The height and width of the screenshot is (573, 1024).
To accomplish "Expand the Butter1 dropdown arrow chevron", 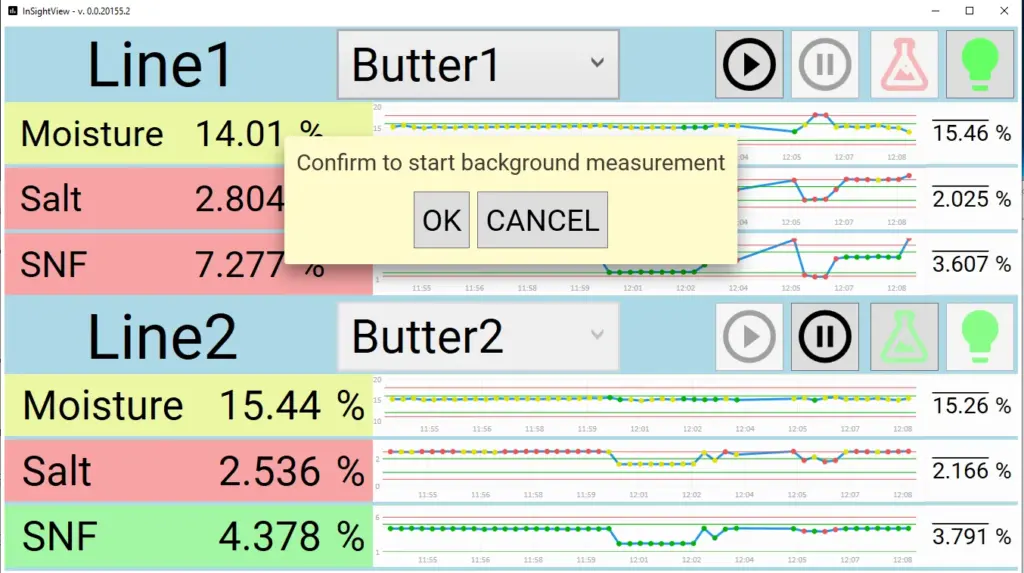I will click(597, 63).
